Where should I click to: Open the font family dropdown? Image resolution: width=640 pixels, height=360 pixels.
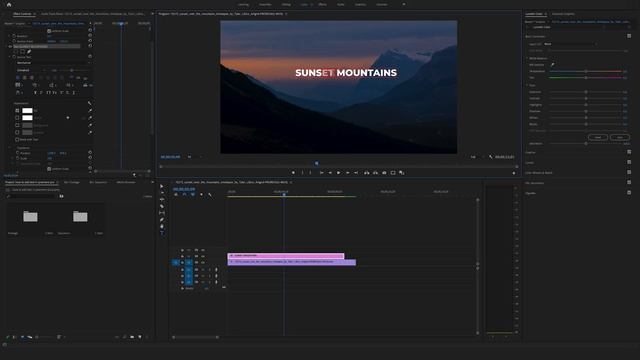click(53, 63)
